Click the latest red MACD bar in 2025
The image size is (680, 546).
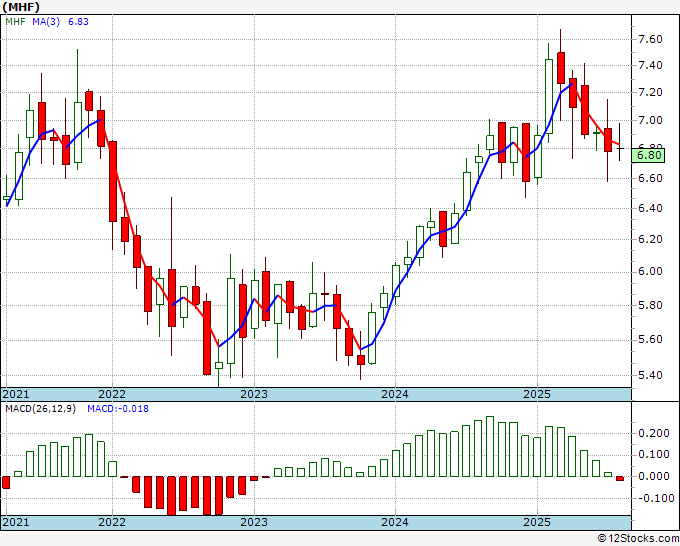point(620,478)
